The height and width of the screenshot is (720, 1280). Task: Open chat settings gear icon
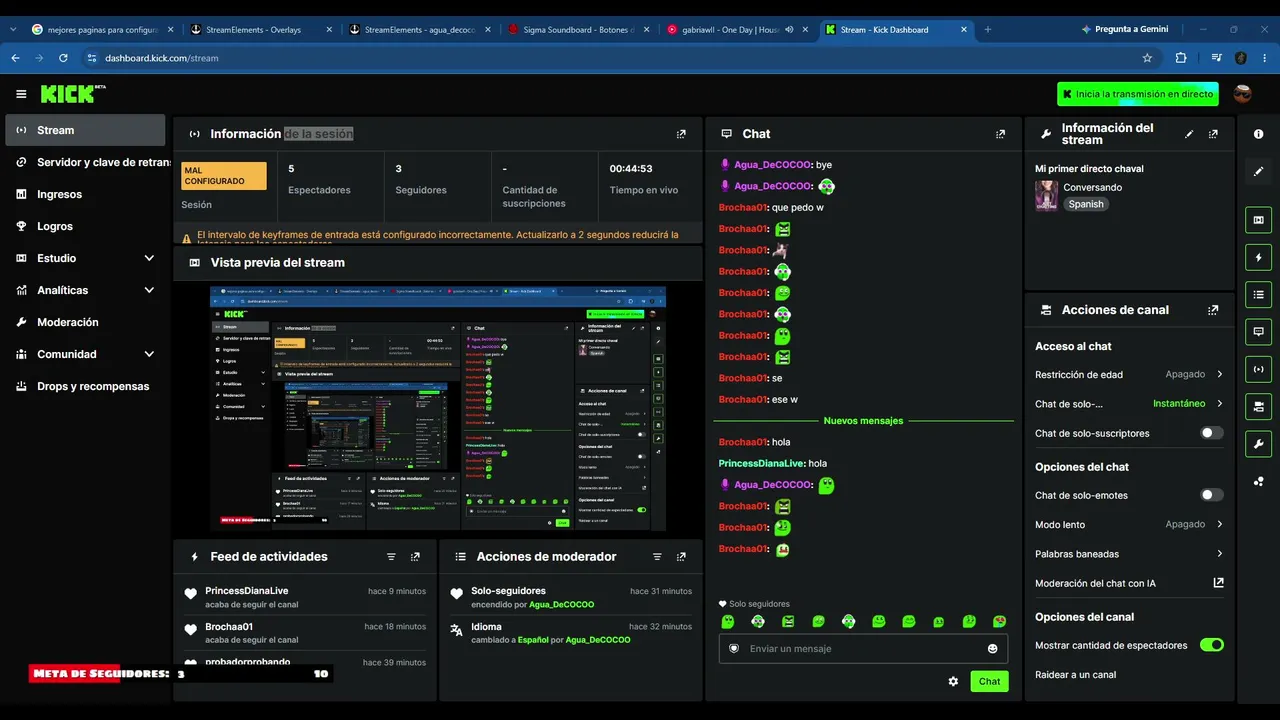pos(953,681)
